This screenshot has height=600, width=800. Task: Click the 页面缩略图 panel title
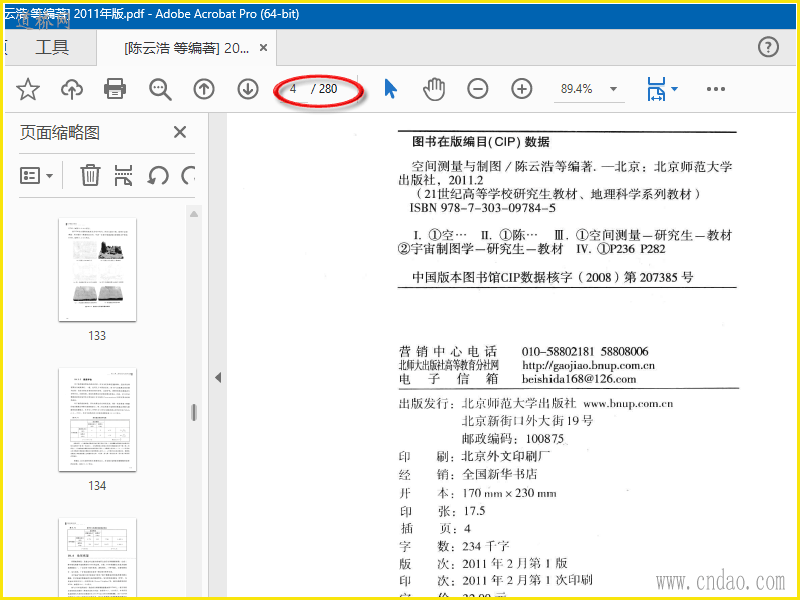(60, 133)
